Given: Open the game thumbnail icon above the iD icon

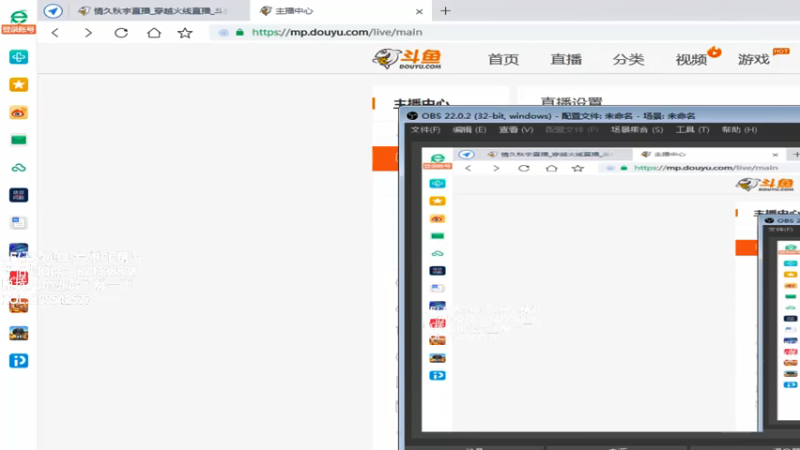Looking at the screenshot, I should 18,333.
